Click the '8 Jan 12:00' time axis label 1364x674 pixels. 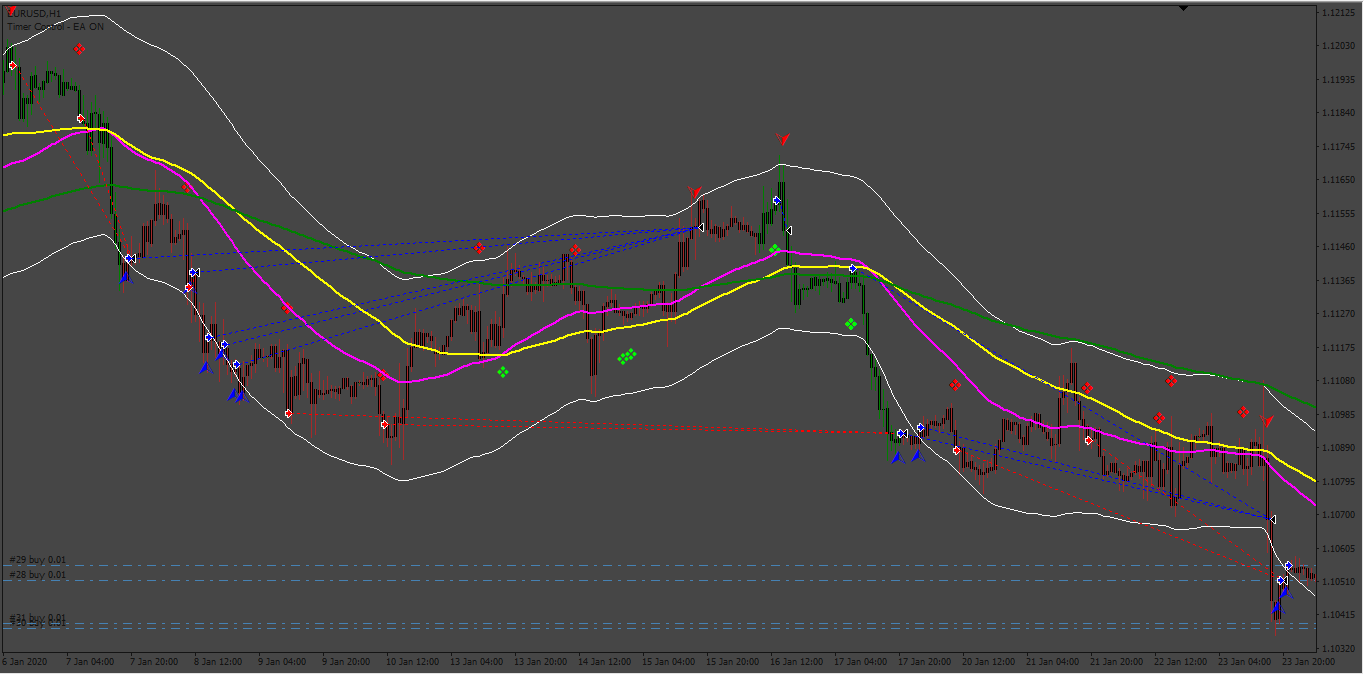click(x=218, y=662)
